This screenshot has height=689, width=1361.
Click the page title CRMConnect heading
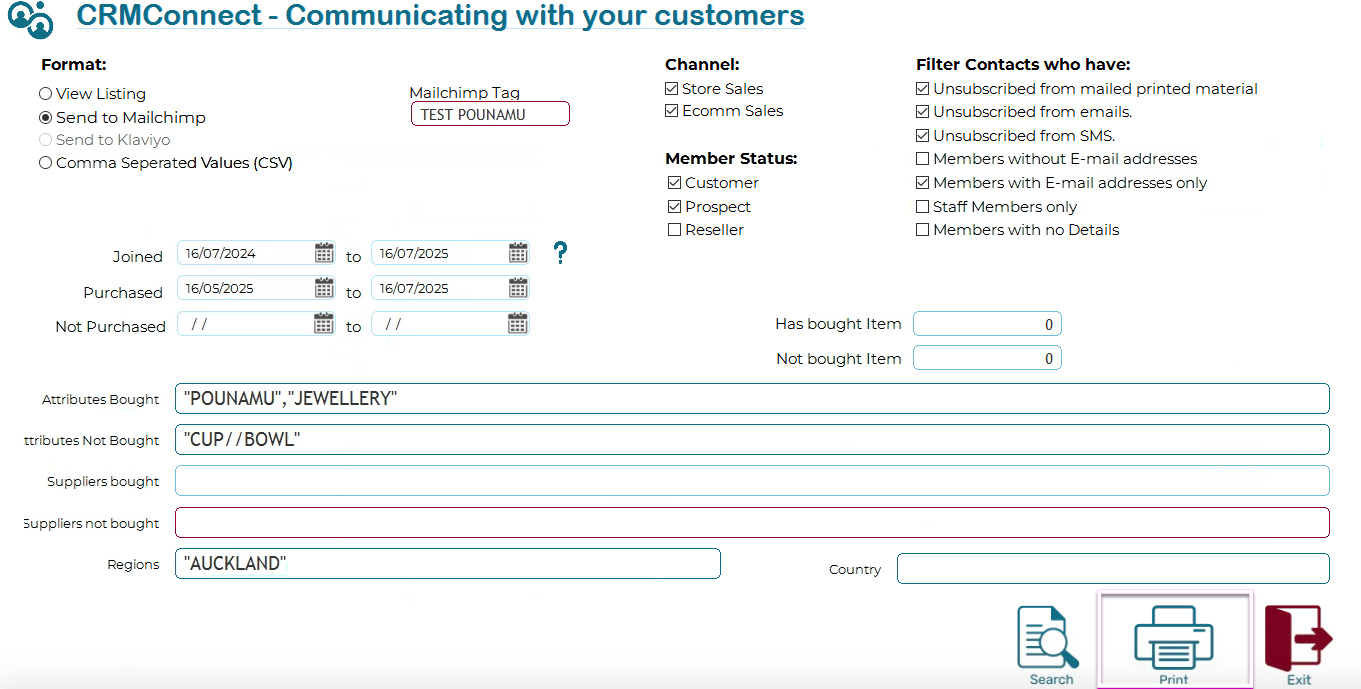(x=440, y=15)
